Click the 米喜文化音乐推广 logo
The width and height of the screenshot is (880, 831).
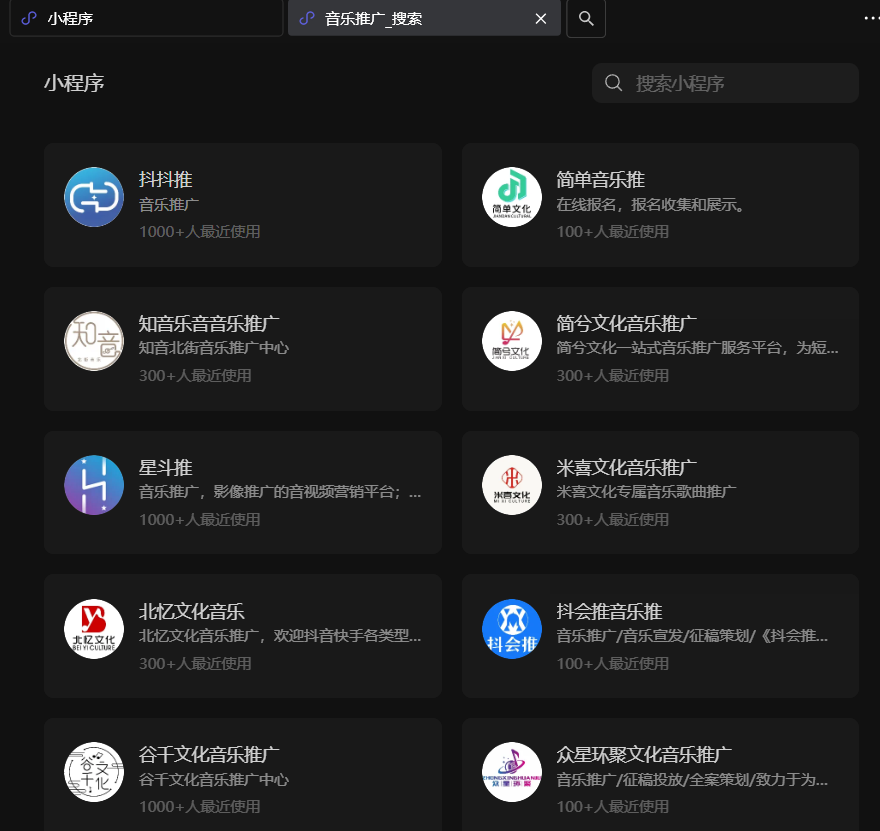click(512, 485)
